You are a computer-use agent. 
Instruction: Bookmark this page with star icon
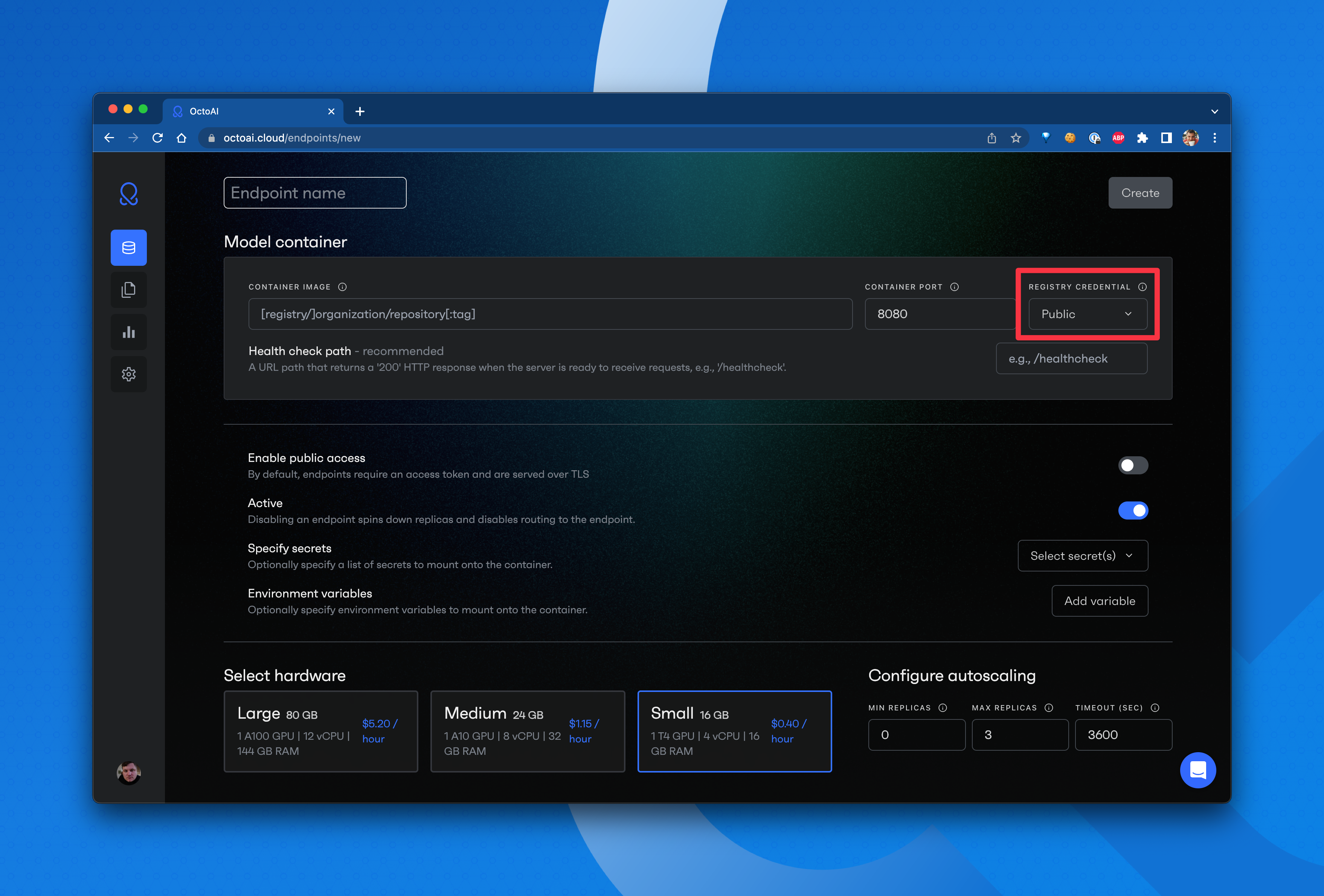coord(1016,138)
